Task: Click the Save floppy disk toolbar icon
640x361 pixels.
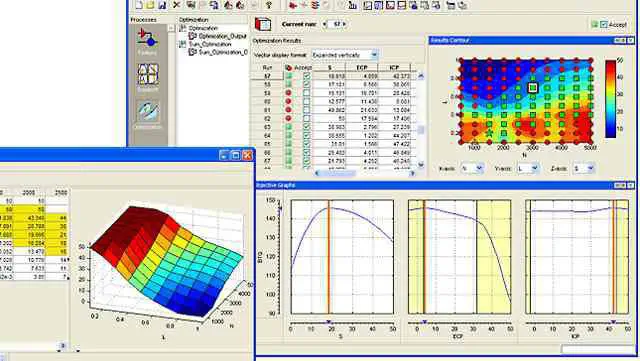Action: point(162,5)
